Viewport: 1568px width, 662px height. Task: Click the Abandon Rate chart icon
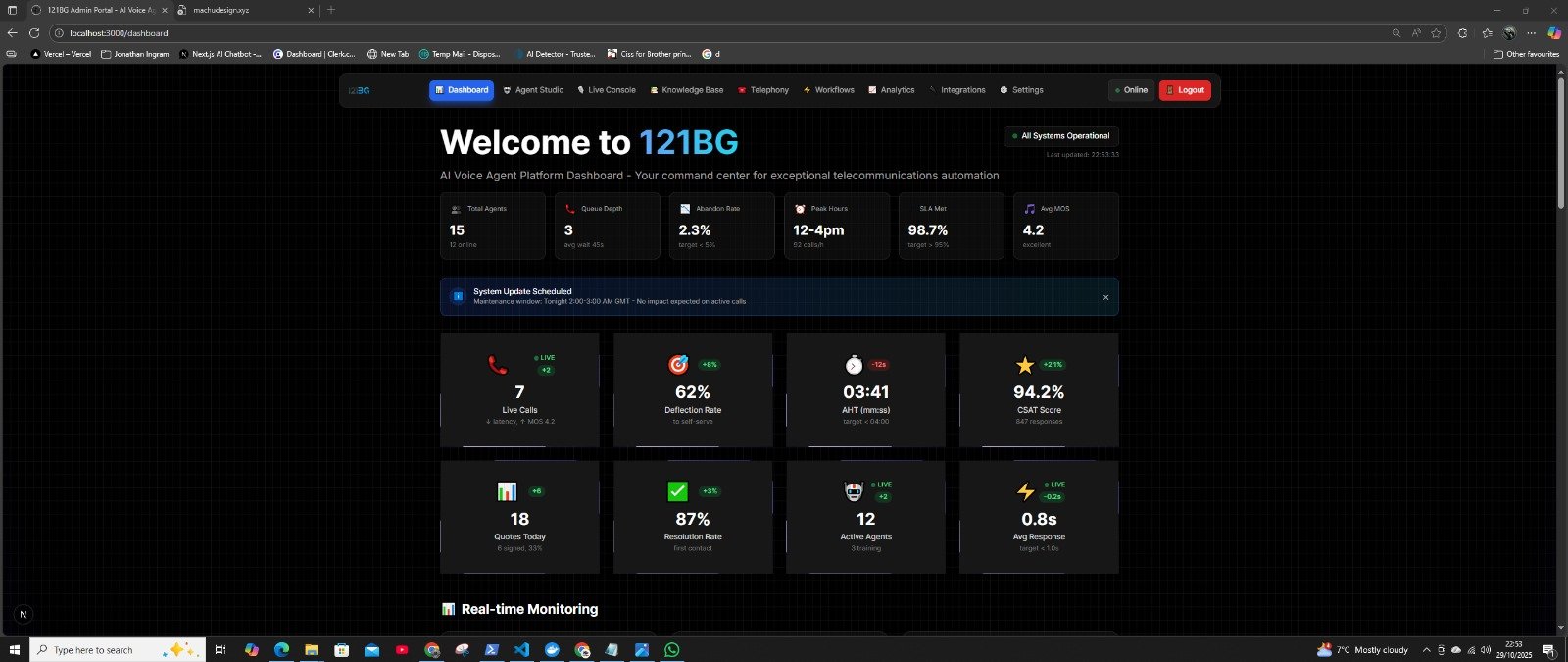tap(685, 209)
